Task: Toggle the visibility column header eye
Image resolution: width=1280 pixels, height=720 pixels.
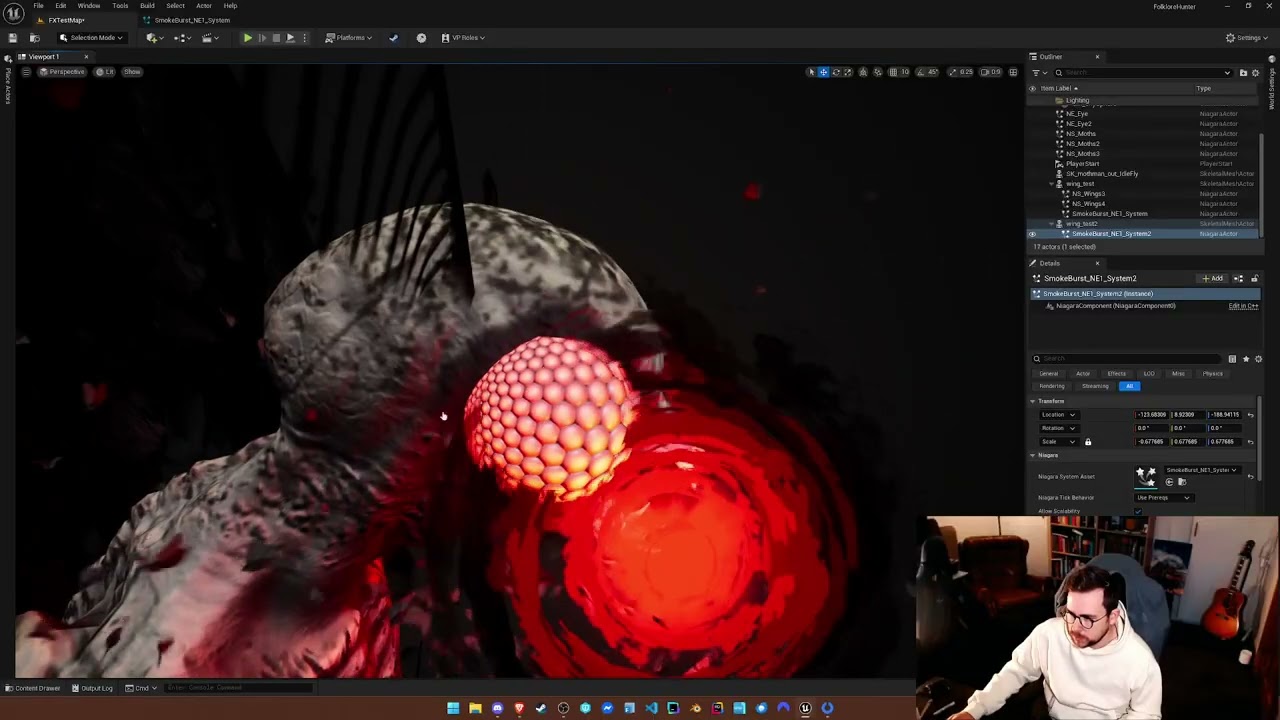Action: coord(1032,89)
